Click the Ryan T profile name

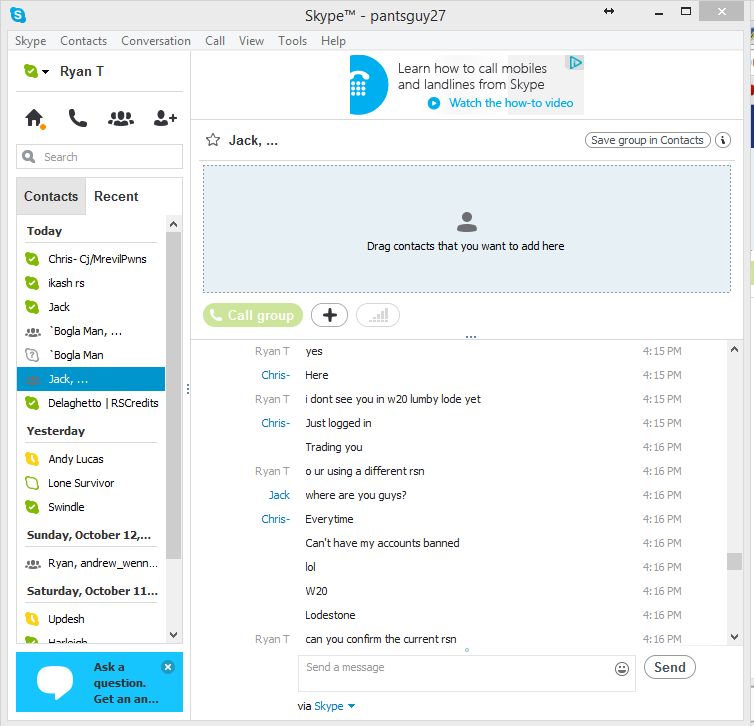click(x=81, y=72)
